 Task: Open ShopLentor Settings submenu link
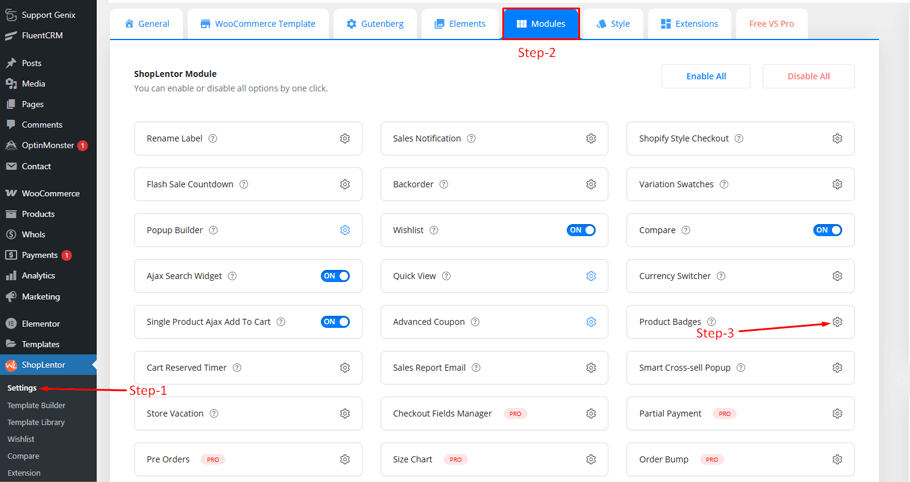[x=22, y=388]
